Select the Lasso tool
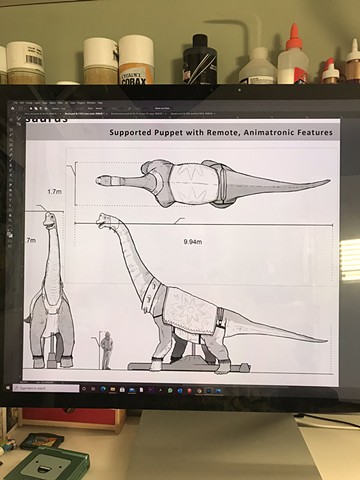 coord(11,129)
